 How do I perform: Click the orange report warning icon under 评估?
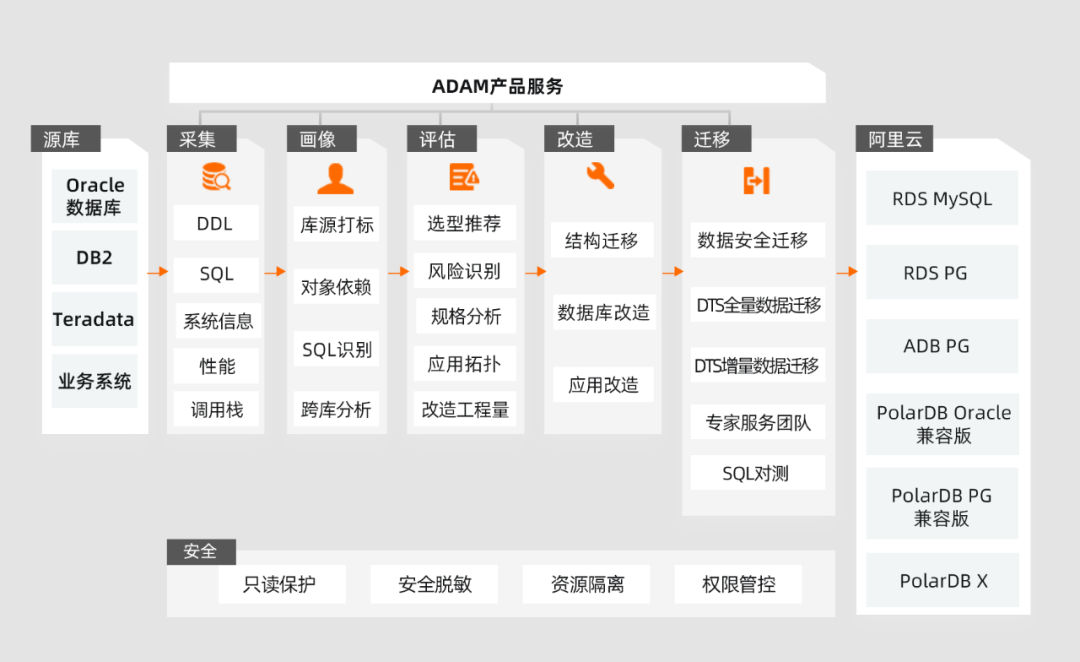click(x=464, y=177)
